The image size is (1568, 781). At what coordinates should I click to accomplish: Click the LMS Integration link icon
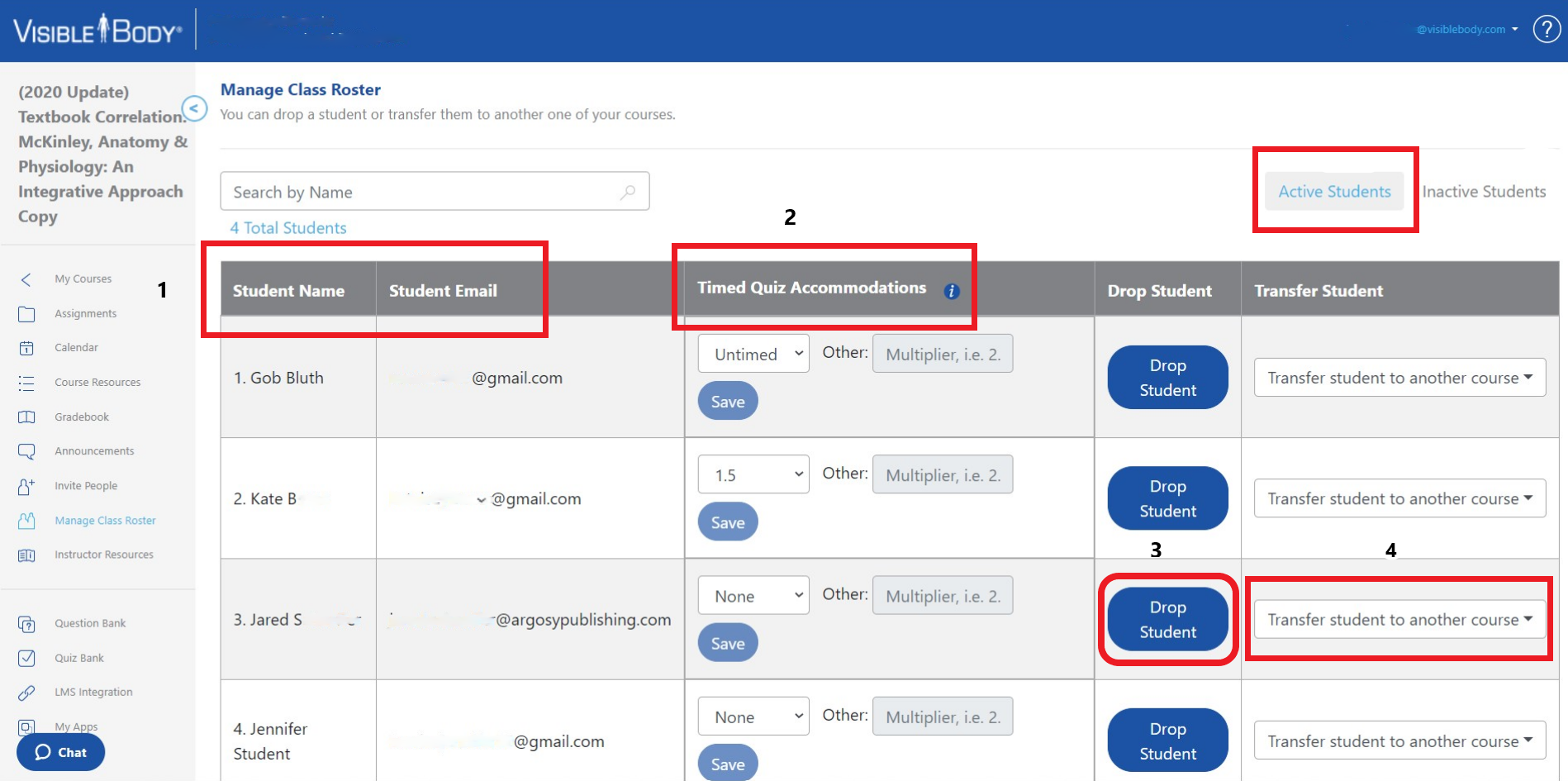(26, 693)
